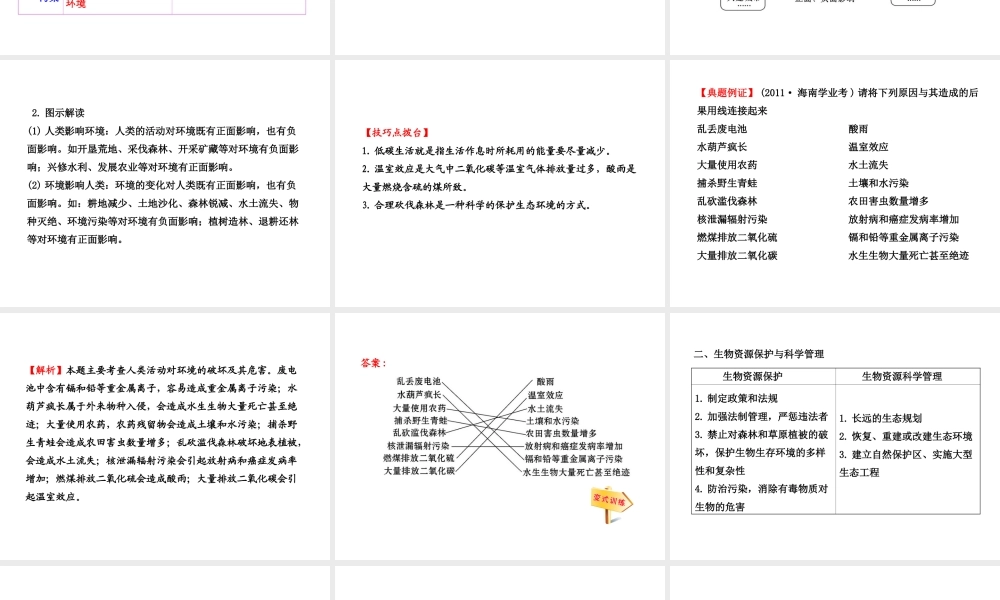Click tip 3 about 合理砍伐森林
Viewport: 1000px width, 600px height.
pyautogui.click(x=477, y=205)
